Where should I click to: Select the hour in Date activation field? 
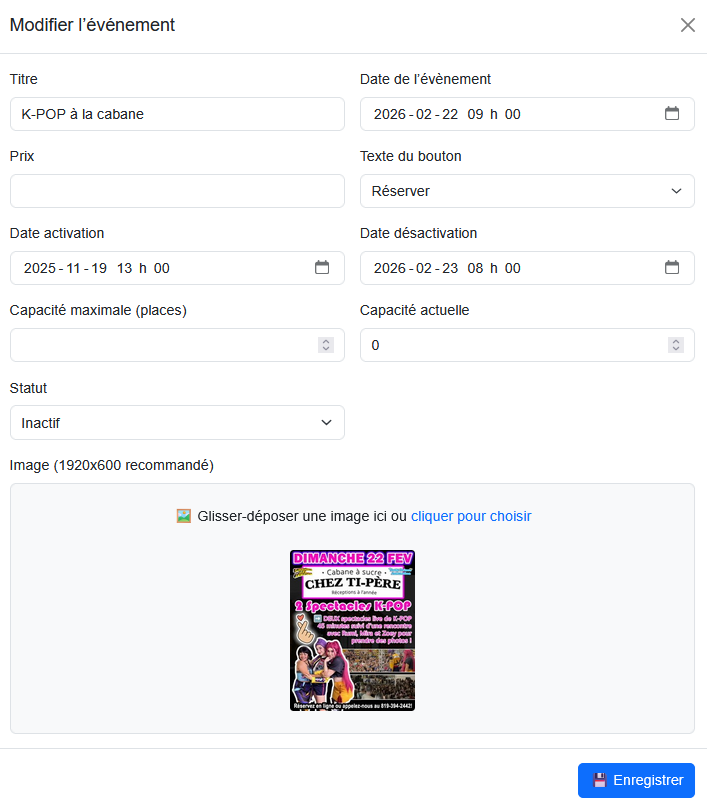(x=125, y=268)
